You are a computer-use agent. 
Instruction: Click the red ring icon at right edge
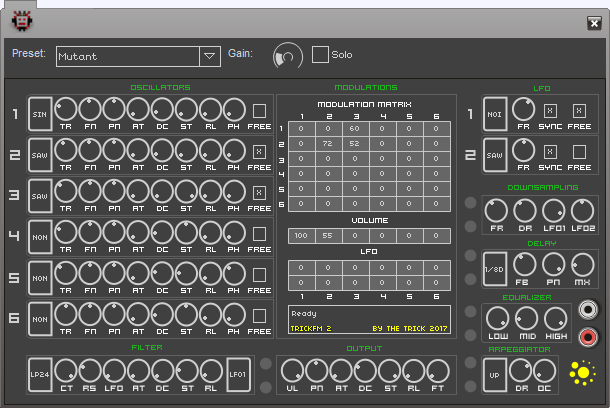[588, 336]
